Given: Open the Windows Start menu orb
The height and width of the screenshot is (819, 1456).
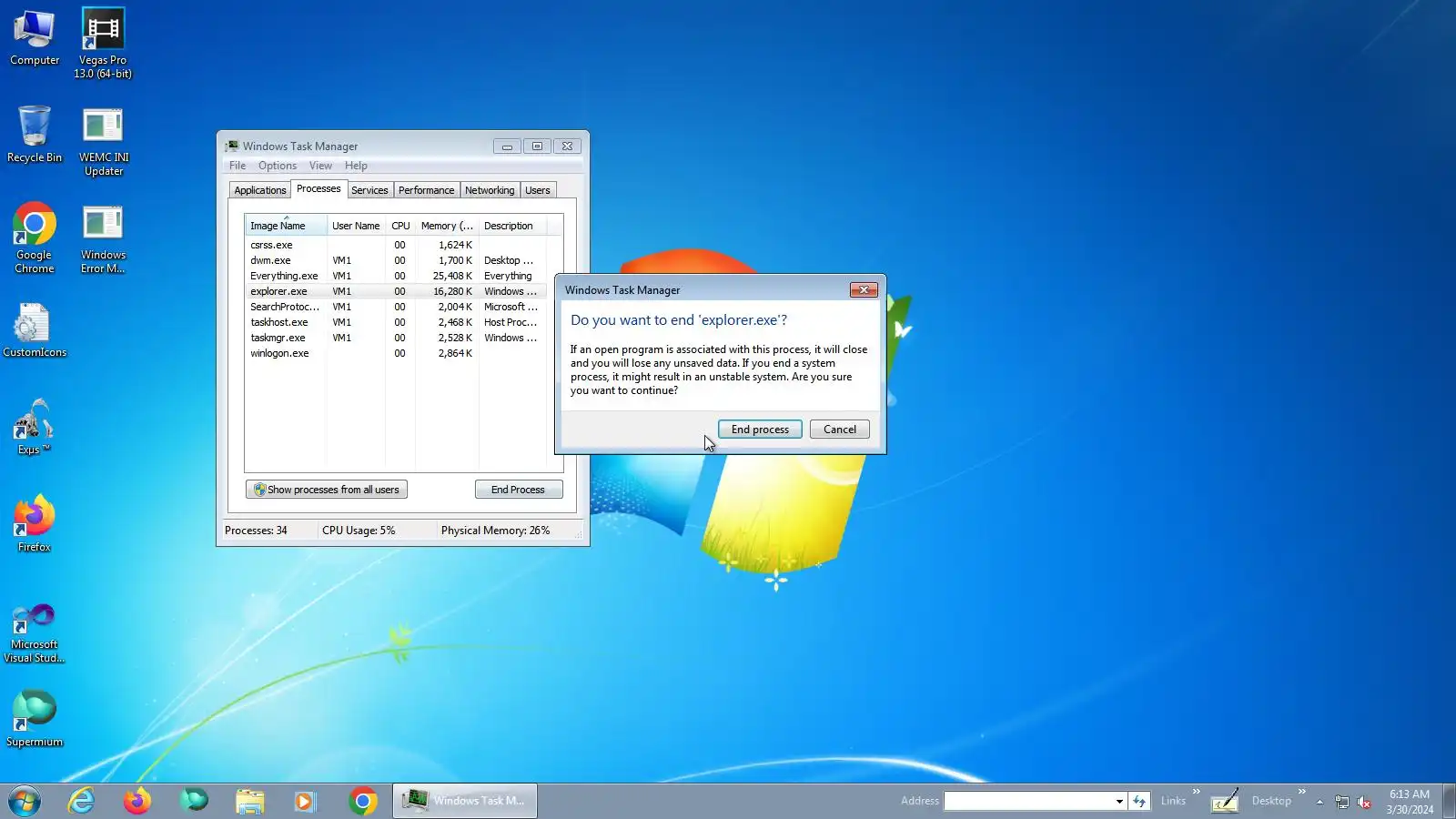Looking at the screenshot, I should 25,801.
